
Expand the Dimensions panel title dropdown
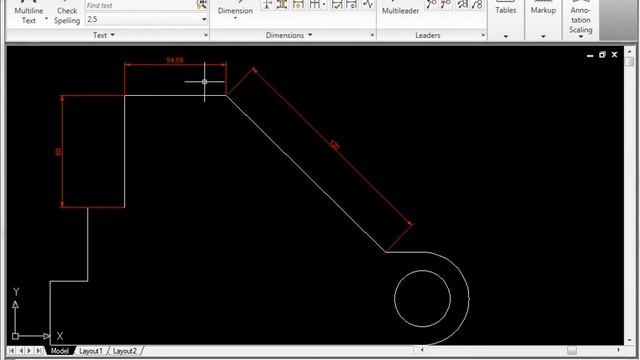[x=310, y=35]
